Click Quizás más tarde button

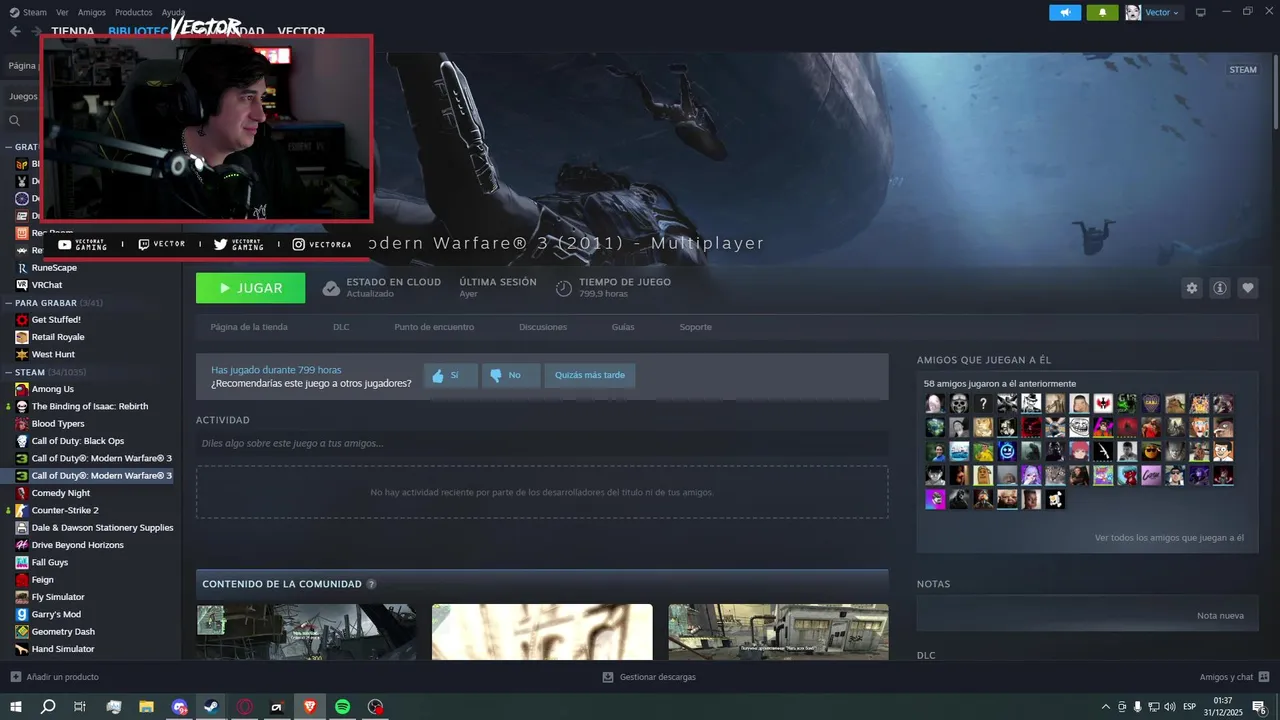click(590, 376)
